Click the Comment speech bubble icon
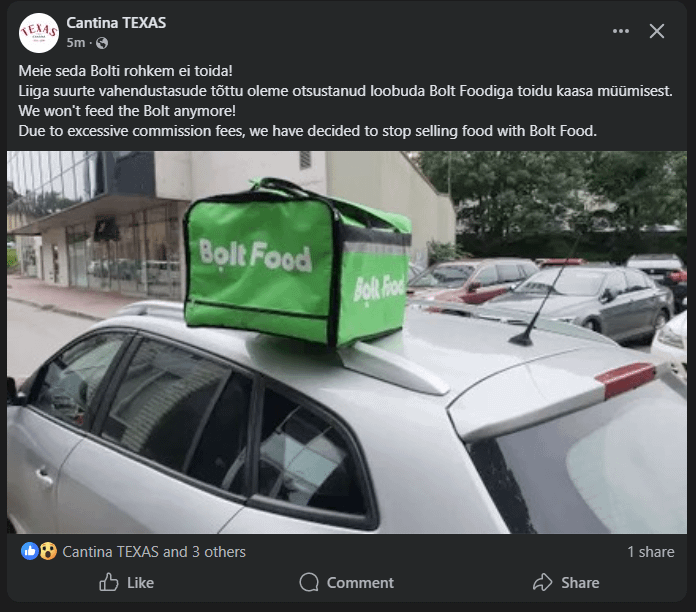 (x=310, y=582)
